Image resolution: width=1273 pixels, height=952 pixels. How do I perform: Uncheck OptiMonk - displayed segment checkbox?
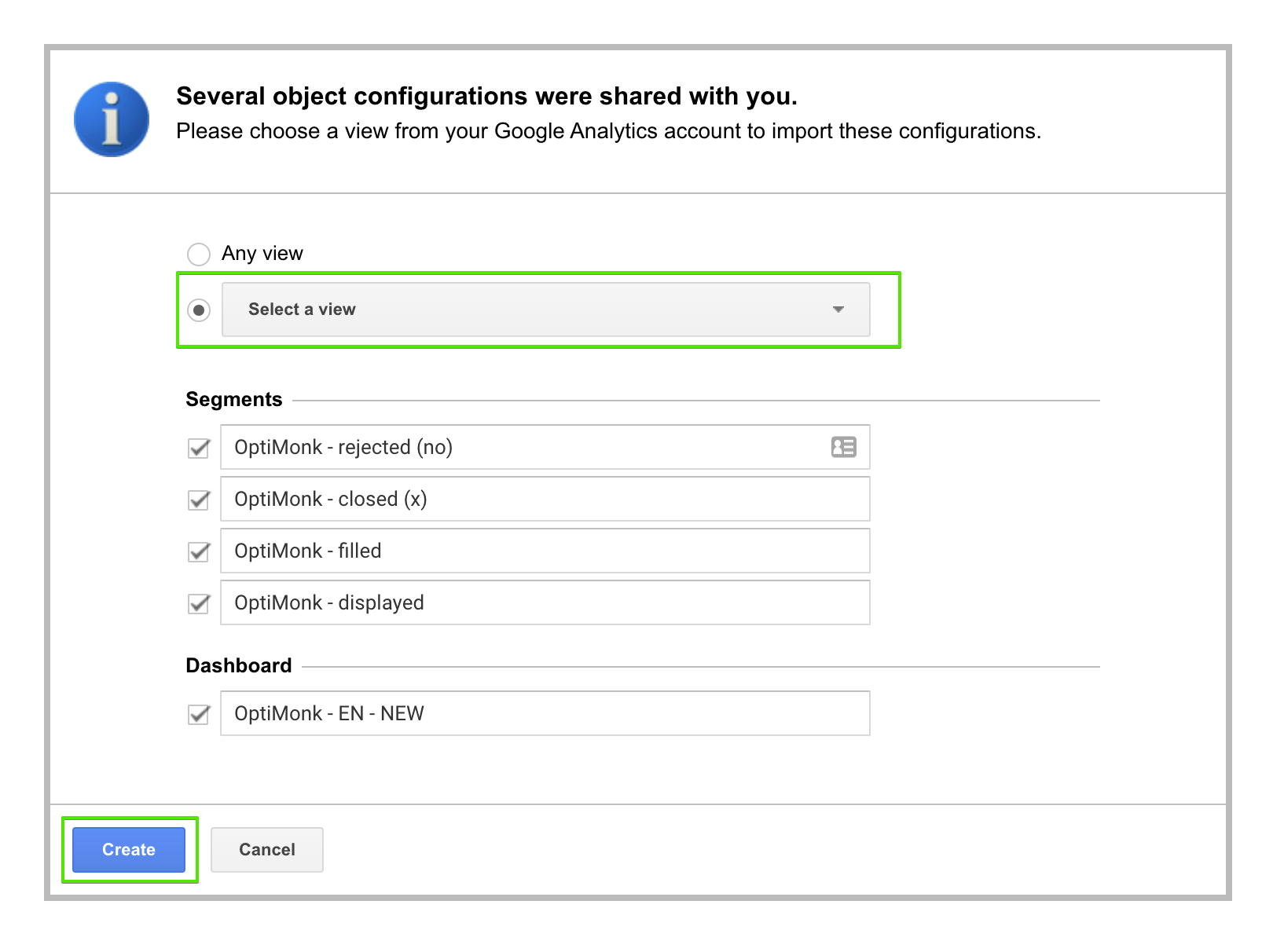pyautogui.click(x=200, y=603)
